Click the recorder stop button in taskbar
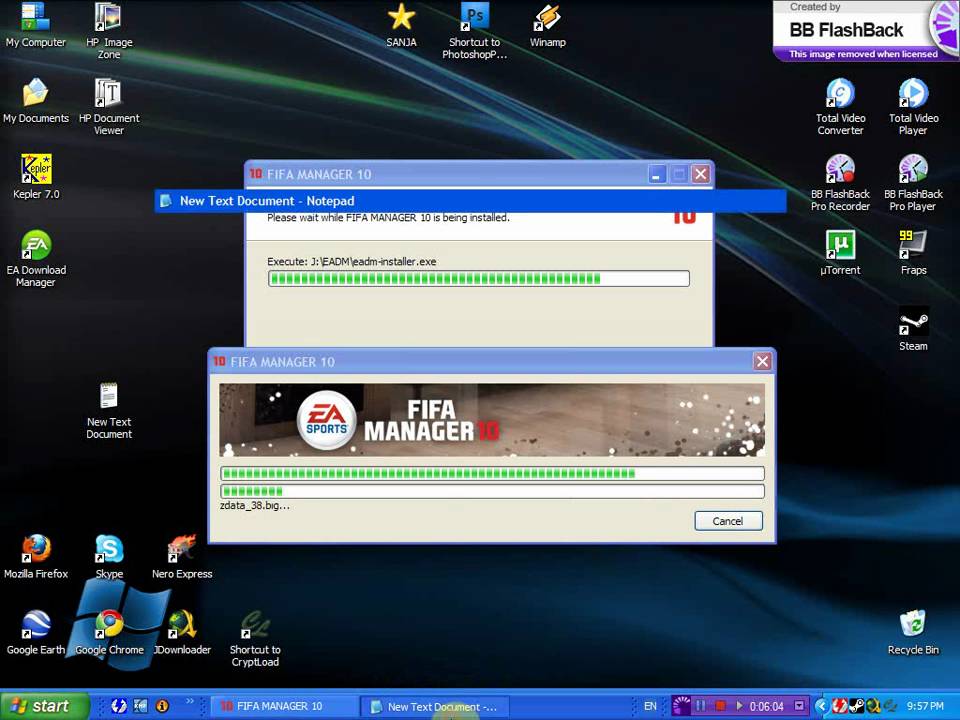Viewport: 960px width, 720px height. click(x=719, y=706)
